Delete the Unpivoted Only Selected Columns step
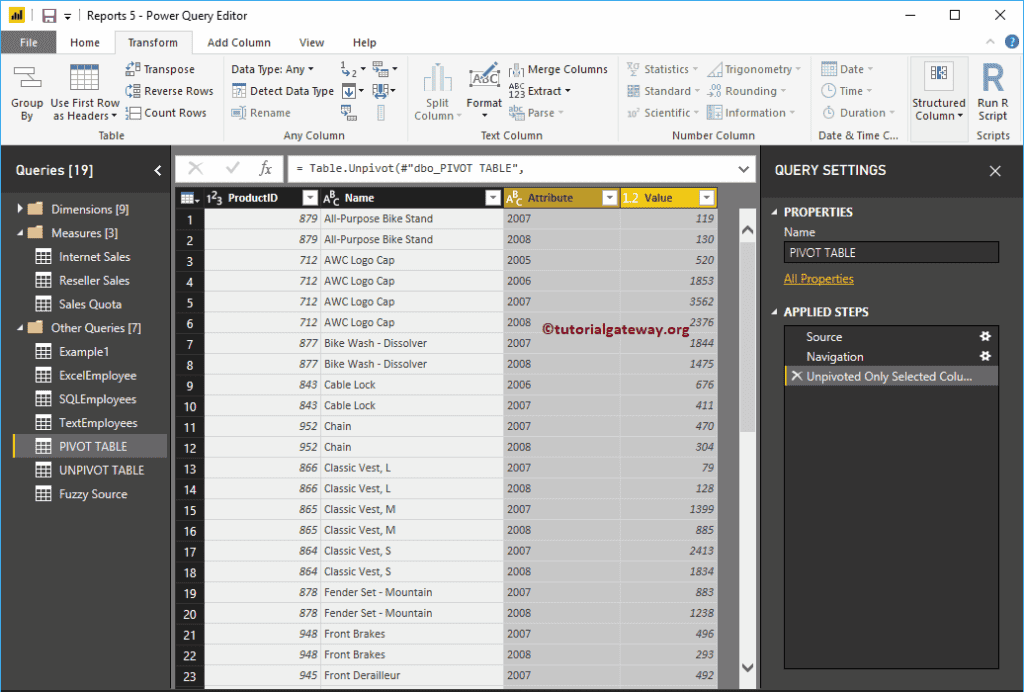This screenshot has width=1024, height=692. 796,376
